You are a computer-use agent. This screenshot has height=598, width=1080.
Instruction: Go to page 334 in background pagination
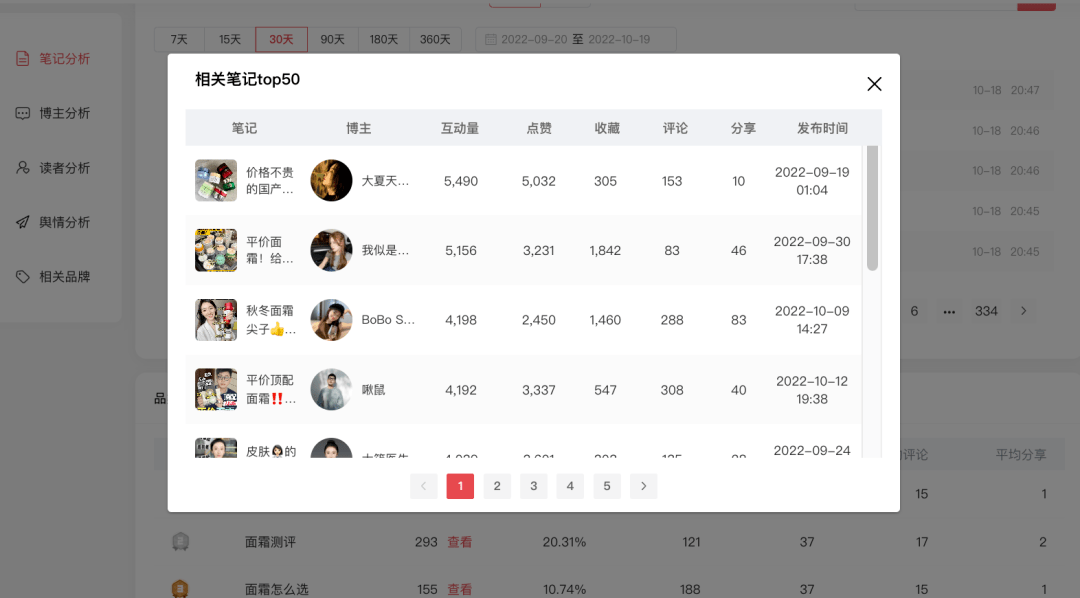point(986,311)
